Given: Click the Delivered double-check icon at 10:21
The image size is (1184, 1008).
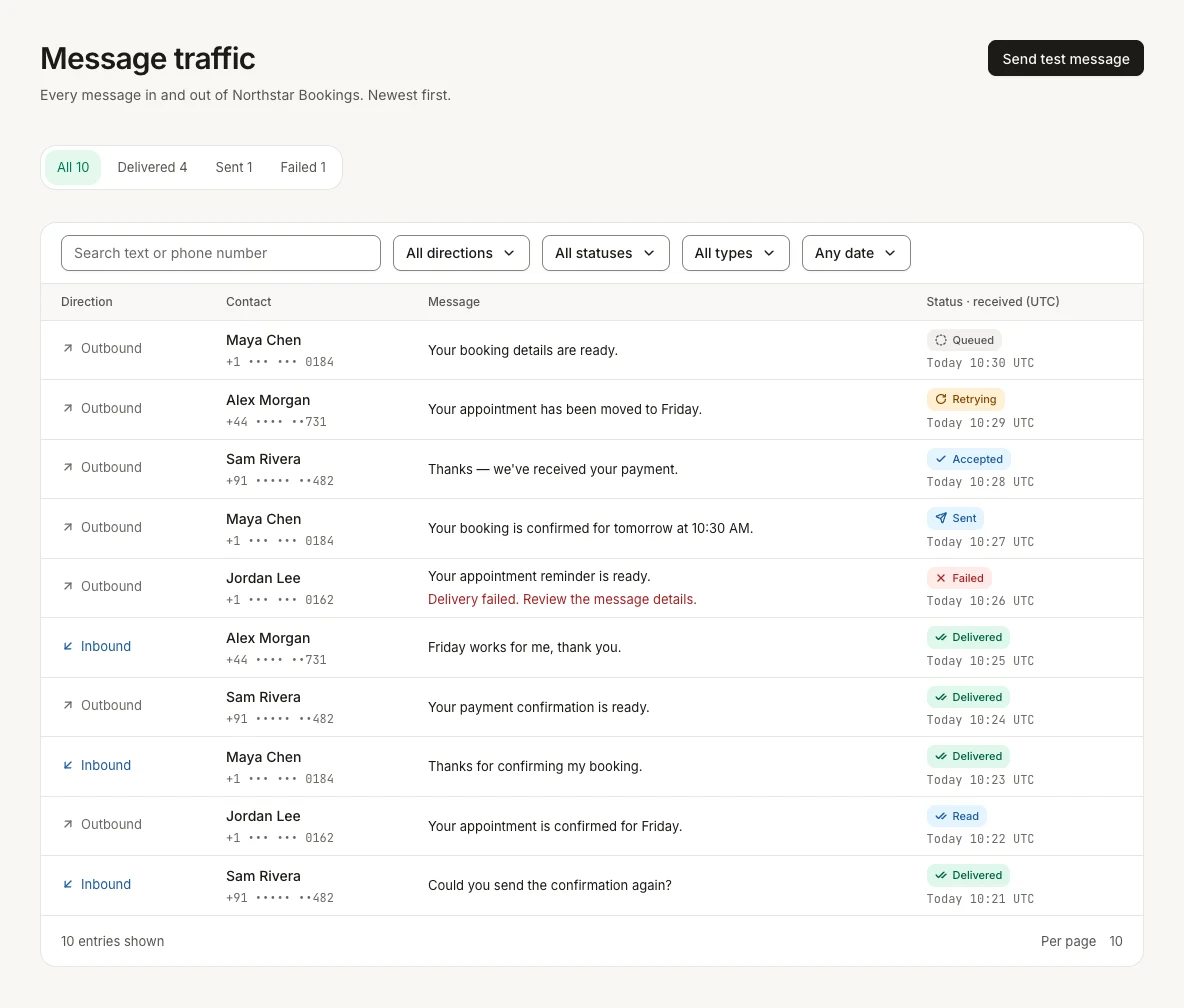Looking at the screenshot, I should coord(941,875).
